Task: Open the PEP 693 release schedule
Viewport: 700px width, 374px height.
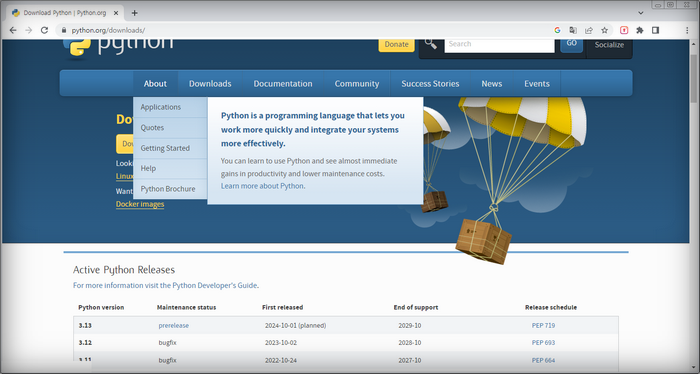Action: pos(543,343)
